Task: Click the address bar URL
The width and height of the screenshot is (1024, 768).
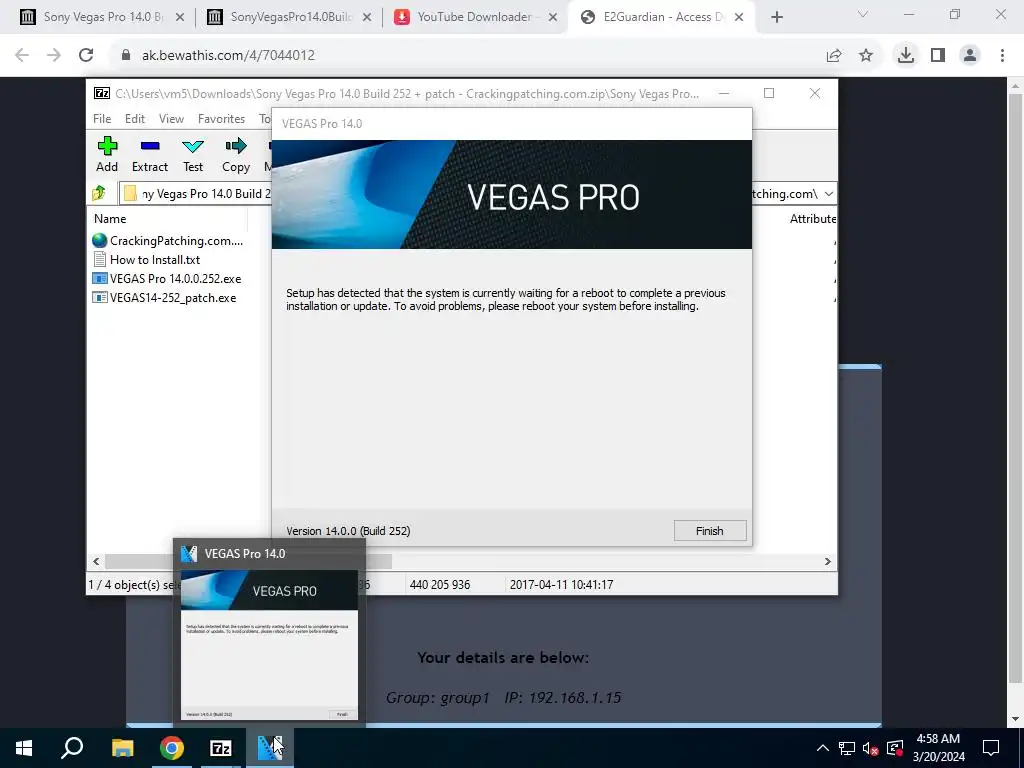Action: [x=229, y=56]
